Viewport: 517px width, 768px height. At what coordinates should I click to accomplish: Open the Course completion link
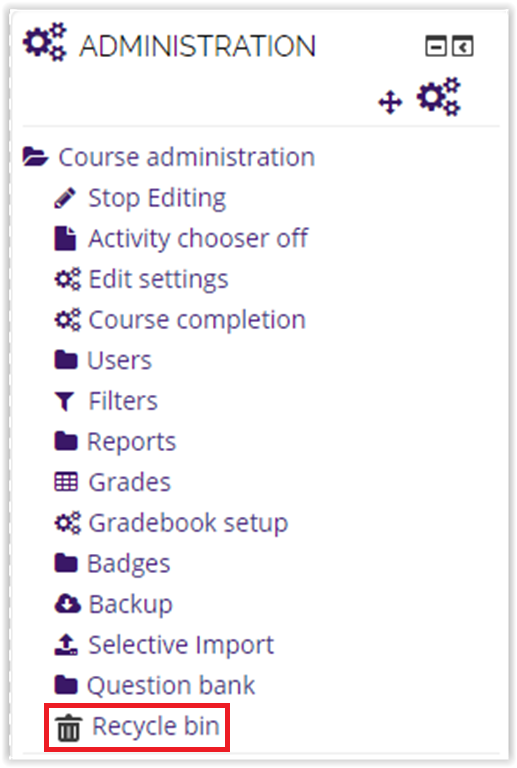click(197, 320)
